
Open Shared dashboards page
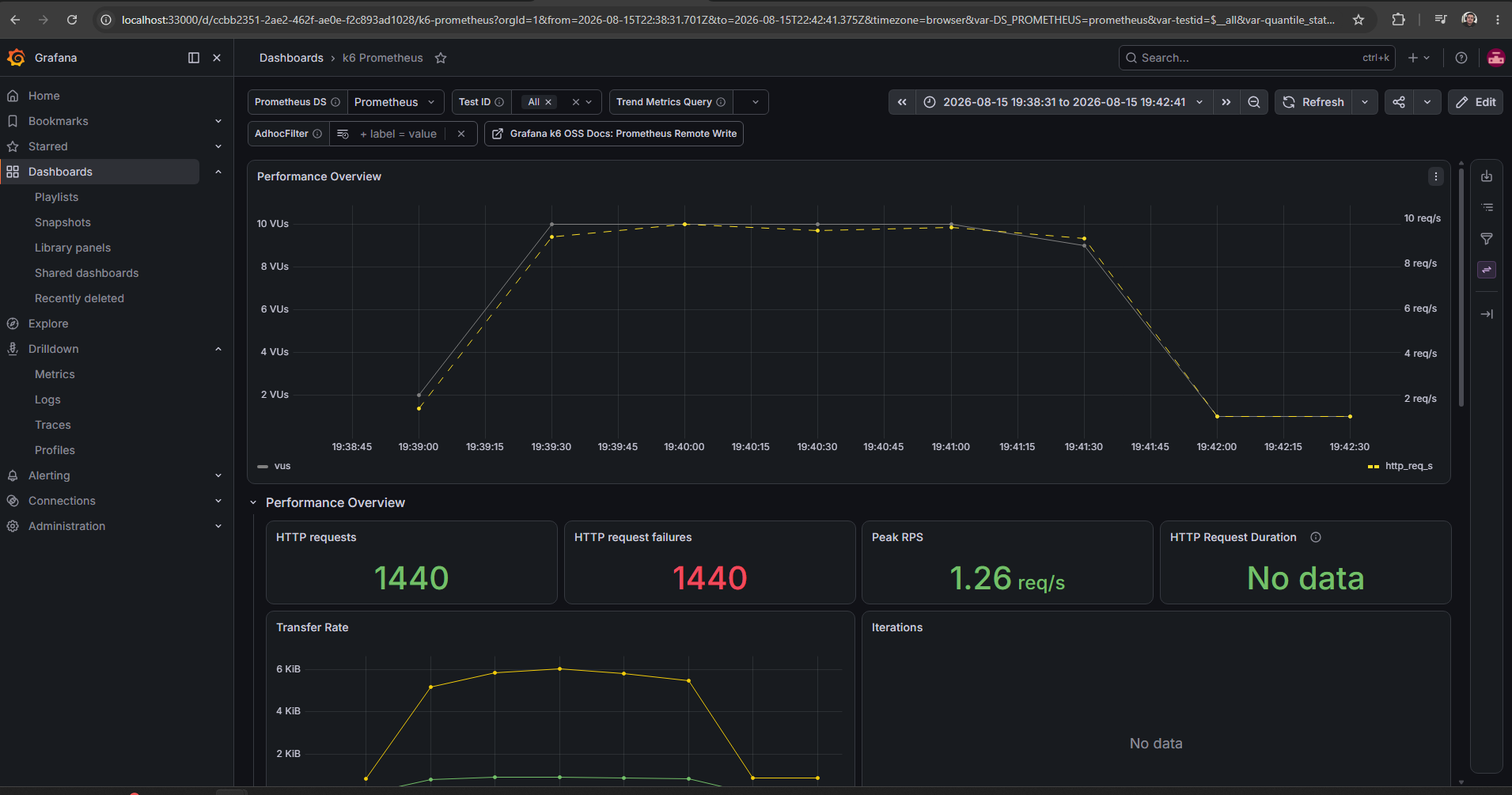point(86,273)
